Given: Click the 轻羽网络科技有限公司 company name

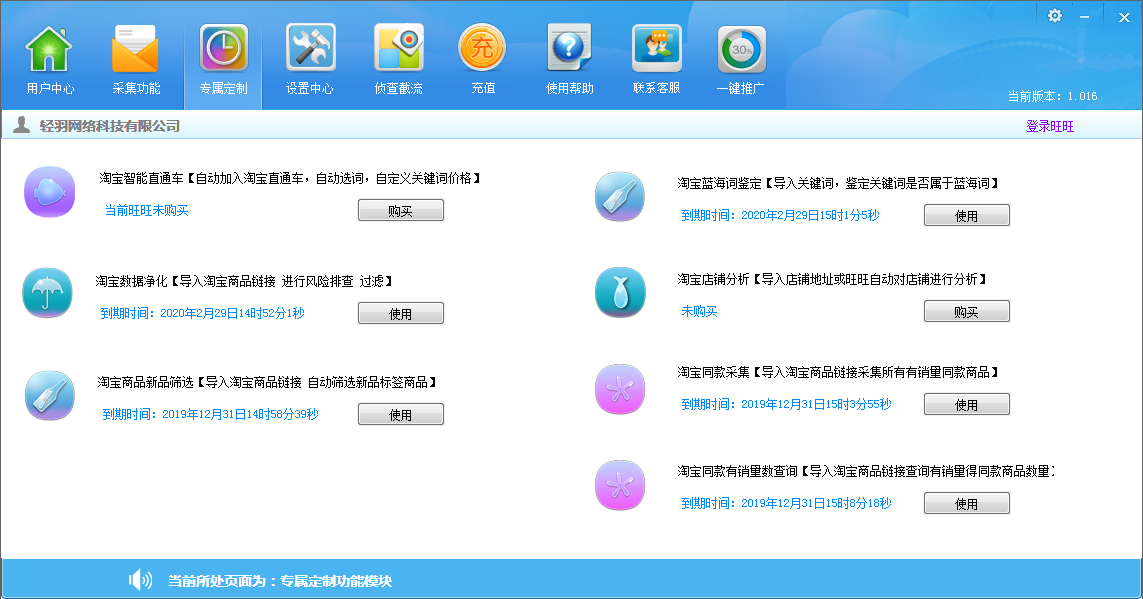Looking at the screenshot, I should [x=110, y=126].
